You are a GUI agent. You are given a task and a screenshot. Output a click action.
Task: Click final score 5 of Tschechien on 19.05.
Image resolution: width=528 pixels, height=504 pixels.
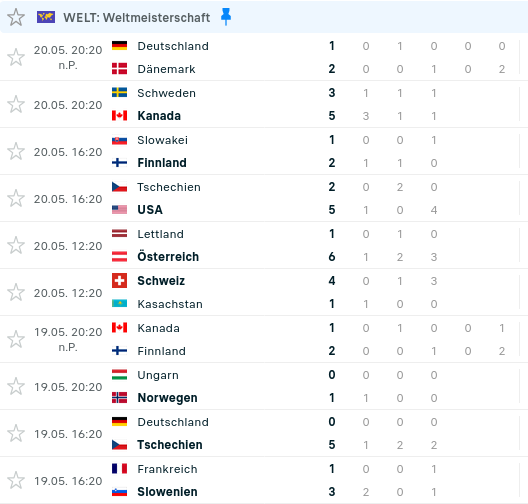(332, 445)
